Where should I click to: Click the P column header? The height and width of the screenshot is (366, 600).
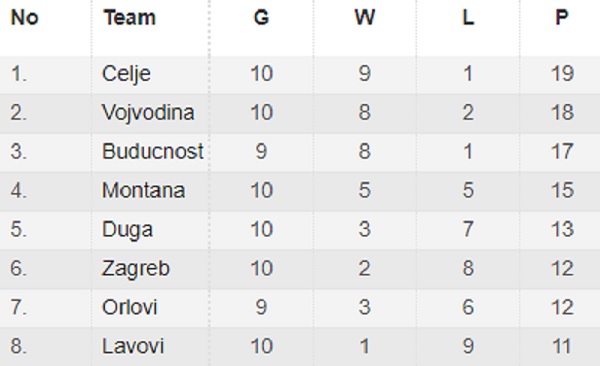coord(562,18)
